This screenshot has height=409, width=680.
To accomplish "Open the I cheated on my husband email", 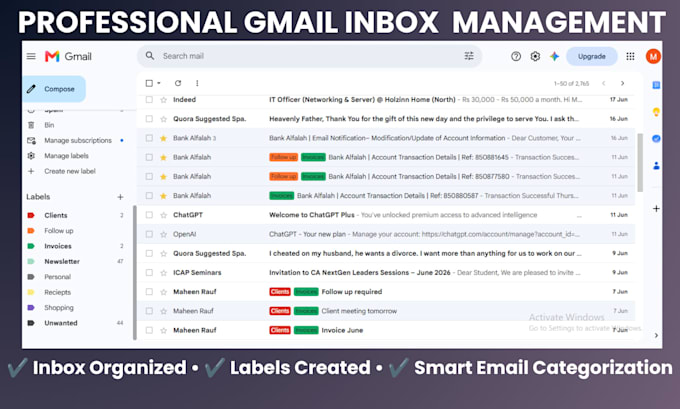I will point(386,253).
